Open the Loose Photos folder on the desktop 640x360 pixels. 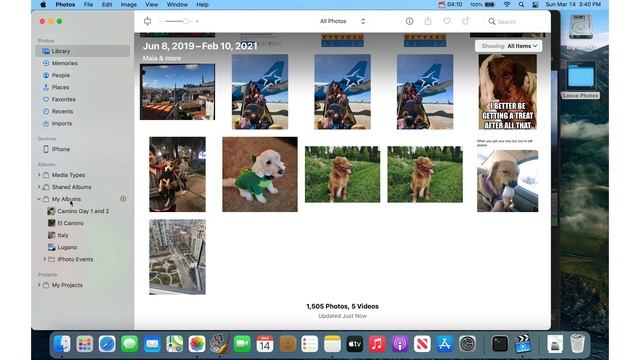[x=580, y=80]
